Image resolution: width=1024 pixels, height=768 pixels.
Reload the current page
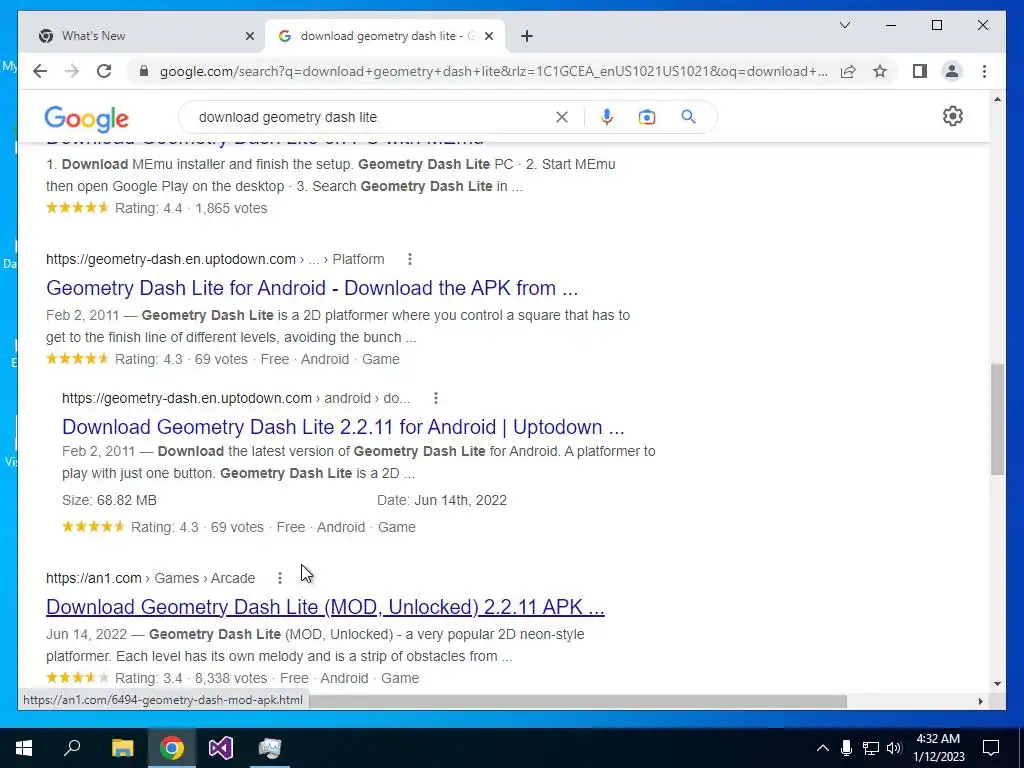(104, 71)
